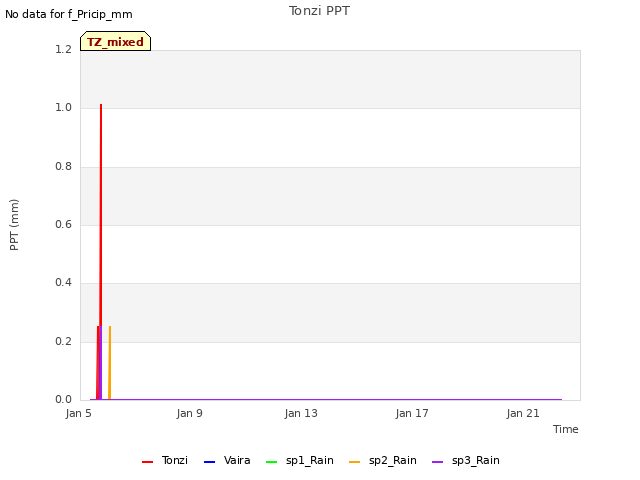
Task: Click the blue Vaira legend swatch
Action: [x=209, y=462]
